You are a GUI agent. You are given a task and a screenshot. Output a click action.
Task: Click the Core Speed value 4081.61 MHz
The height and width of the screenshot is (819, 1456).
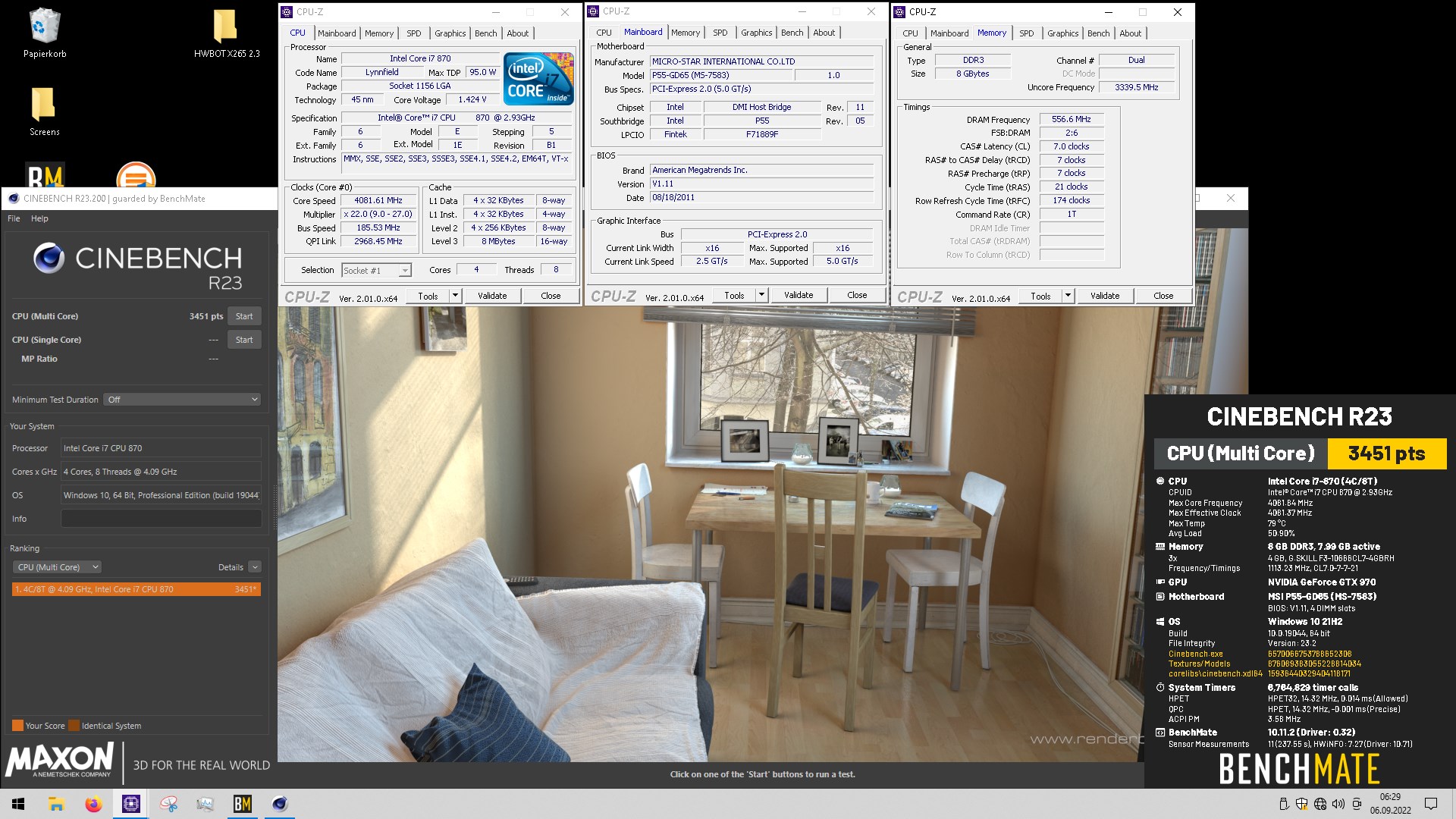[x=378, y=201]
